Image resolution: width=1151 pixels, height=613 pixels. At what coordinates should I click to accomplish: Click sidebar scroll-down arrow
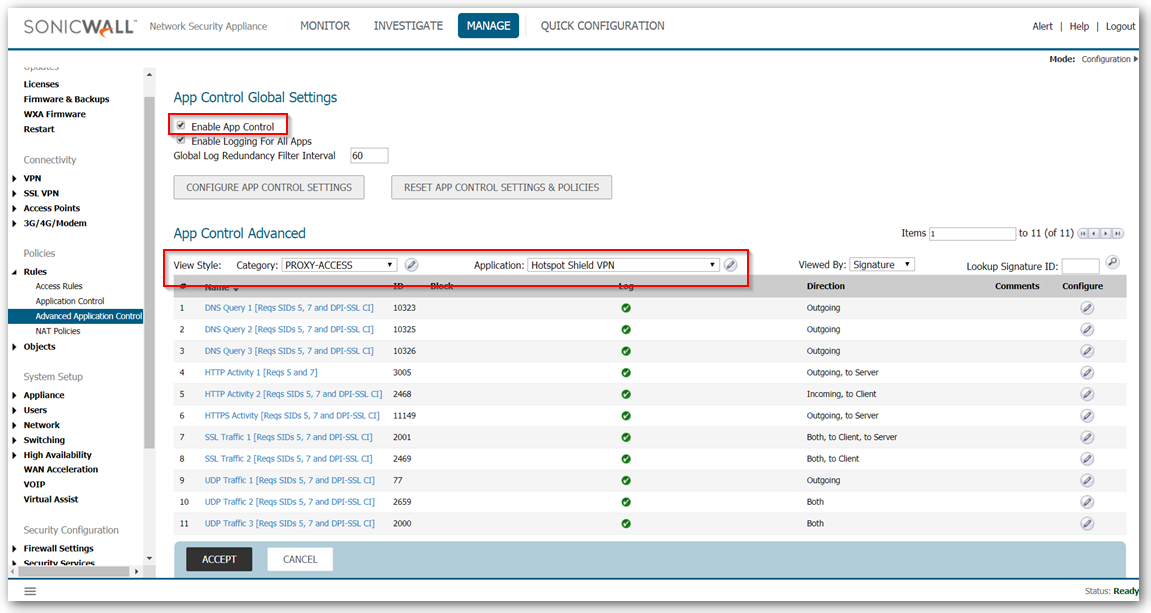[150, 559]
